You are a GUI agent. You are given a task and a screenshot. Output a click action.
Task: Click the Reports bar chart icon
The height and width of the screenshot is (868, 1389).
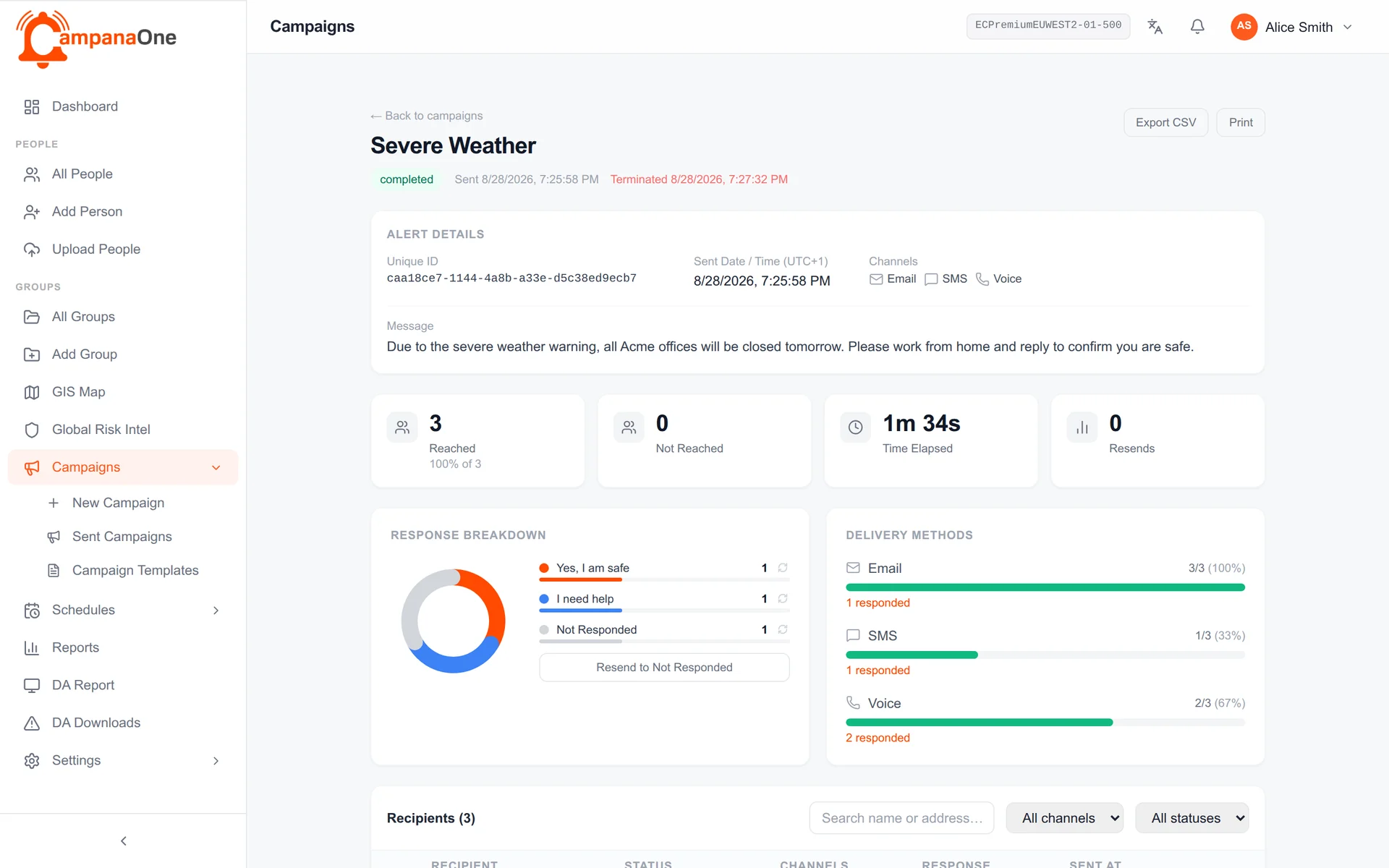click(x=32, y=648)
